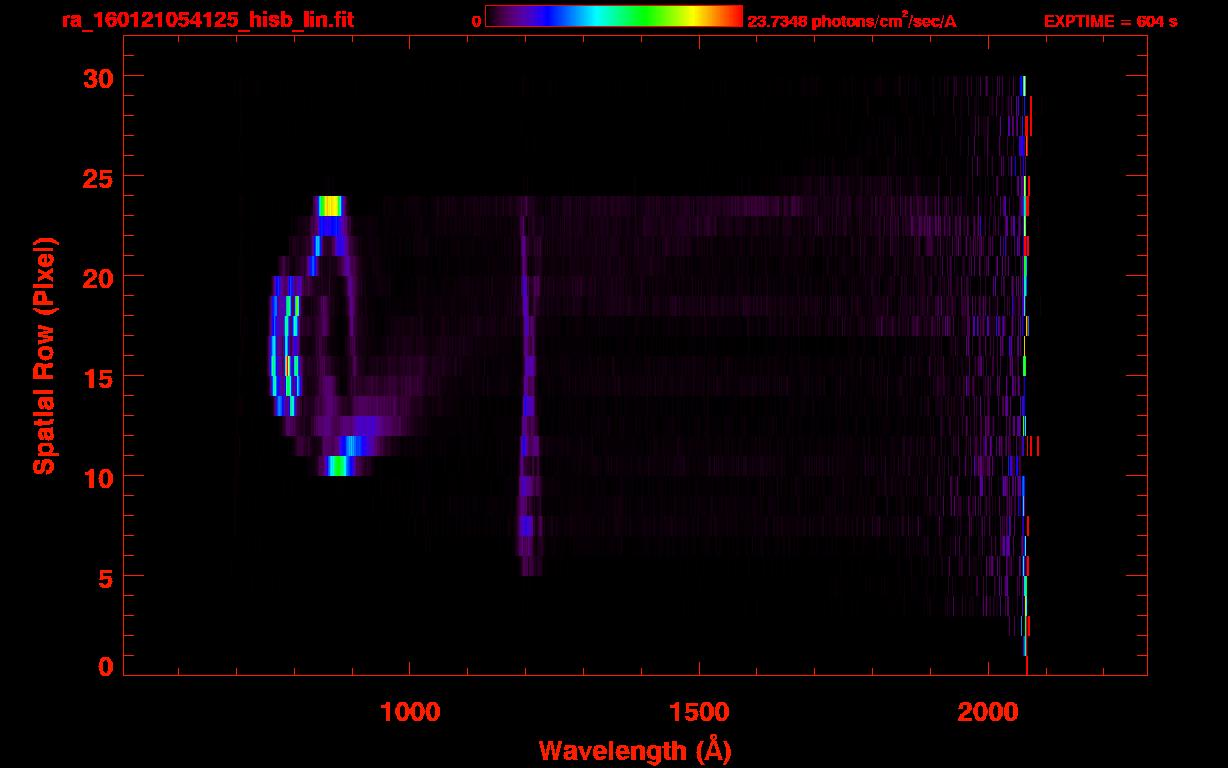Viewport: 1228px width, 768px height.
Task: Click the Wavelength (Å) axis title
Action: (635, 751)
